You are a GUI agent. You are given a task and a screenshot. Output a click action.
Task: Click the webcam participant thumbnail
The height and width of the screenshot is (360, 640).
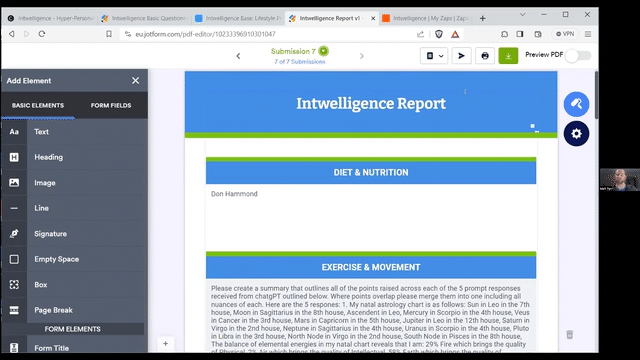click(620, 180)
